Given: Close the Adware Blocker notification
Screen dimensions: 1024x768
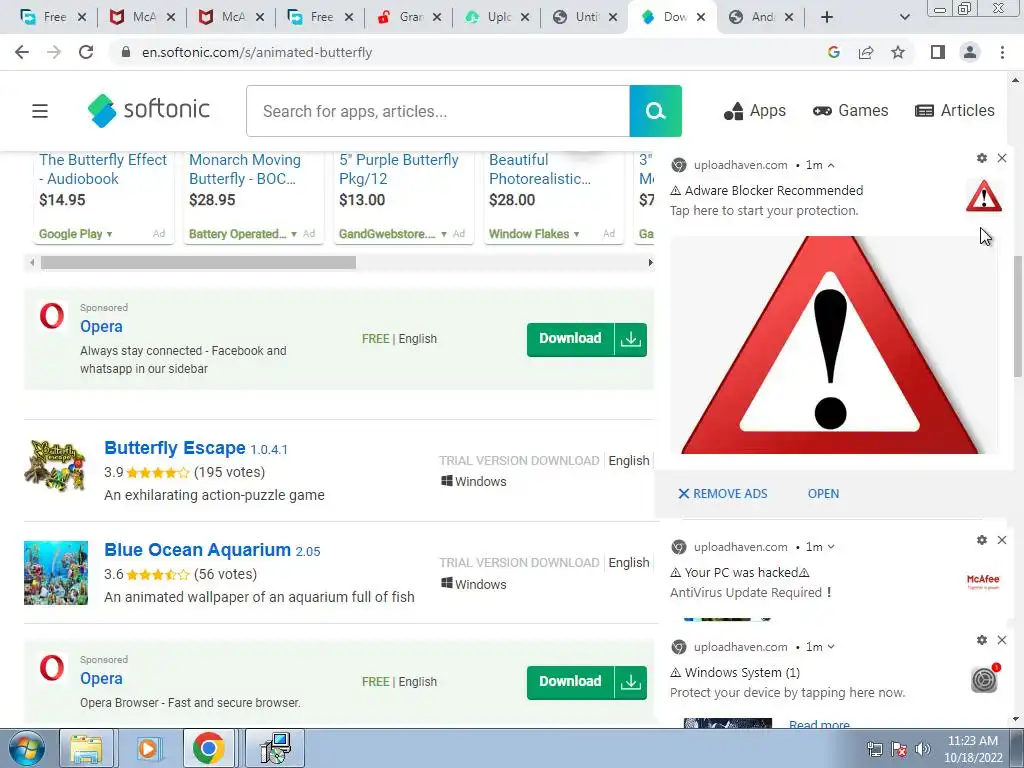Looking at the screenshot, I should [1002, 158].
